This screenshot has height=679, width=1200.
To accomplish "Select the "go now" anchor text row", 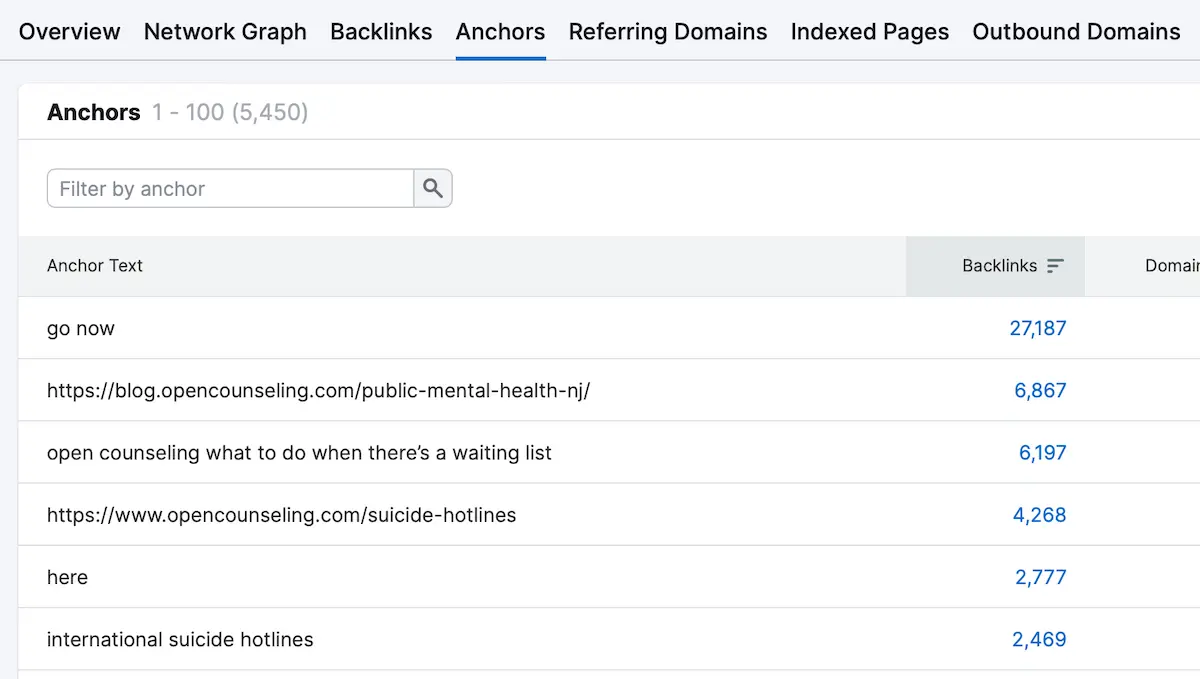I will coord(81,328).
